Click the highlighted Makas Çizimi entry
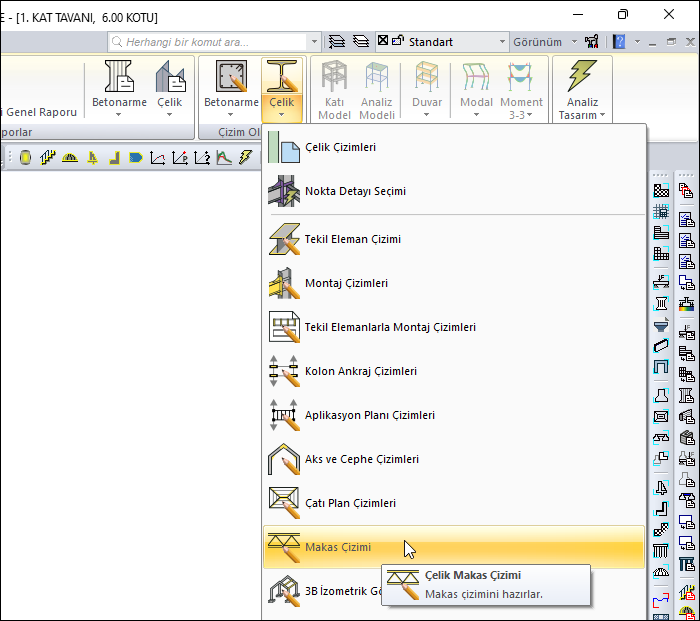Screen dimensions: 700x621 point(454,547)
